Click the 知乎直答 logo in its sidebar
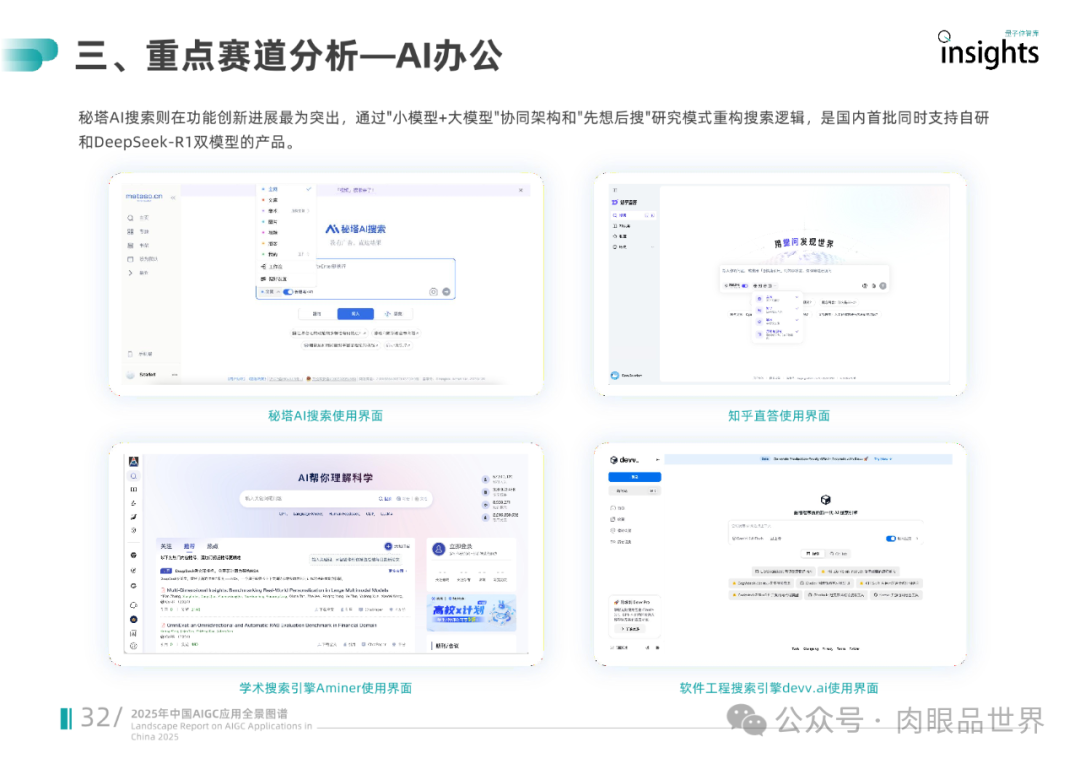 [624, 203]
